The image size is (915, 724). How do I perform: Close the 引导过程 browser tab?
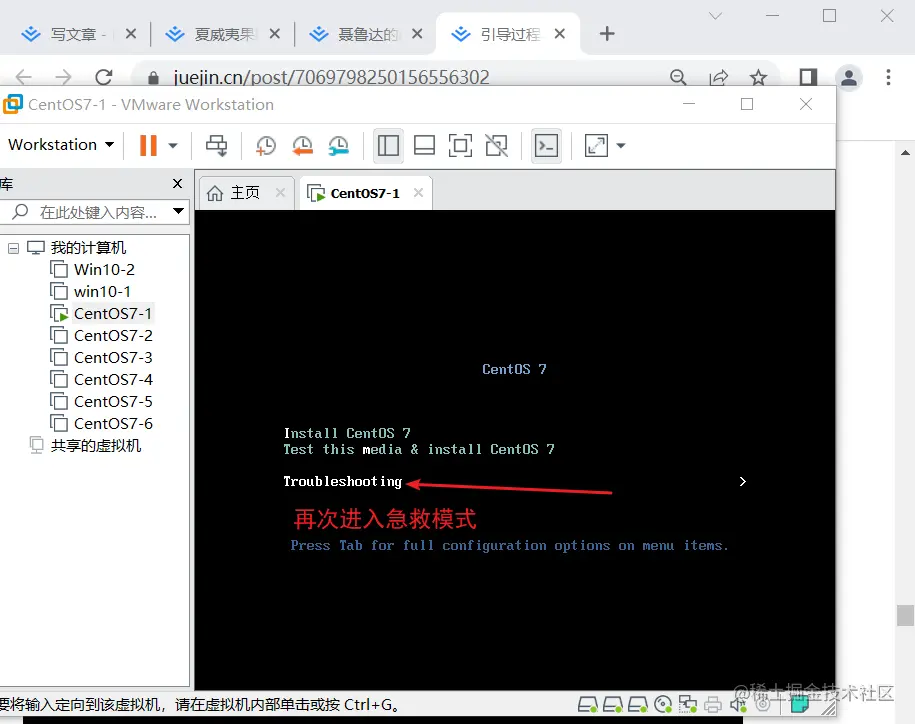(x=560, y=34)
